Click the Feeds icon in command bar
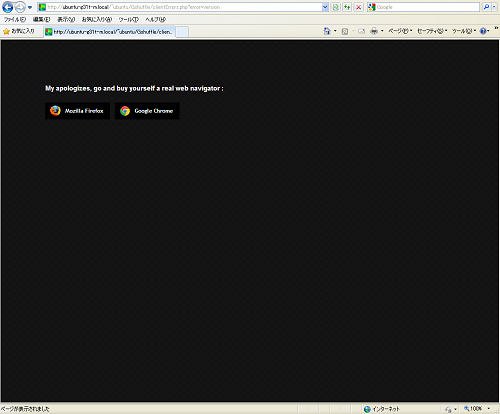This screenshot has width=500, height=414. pyautogui.click(x=345, y=31)
